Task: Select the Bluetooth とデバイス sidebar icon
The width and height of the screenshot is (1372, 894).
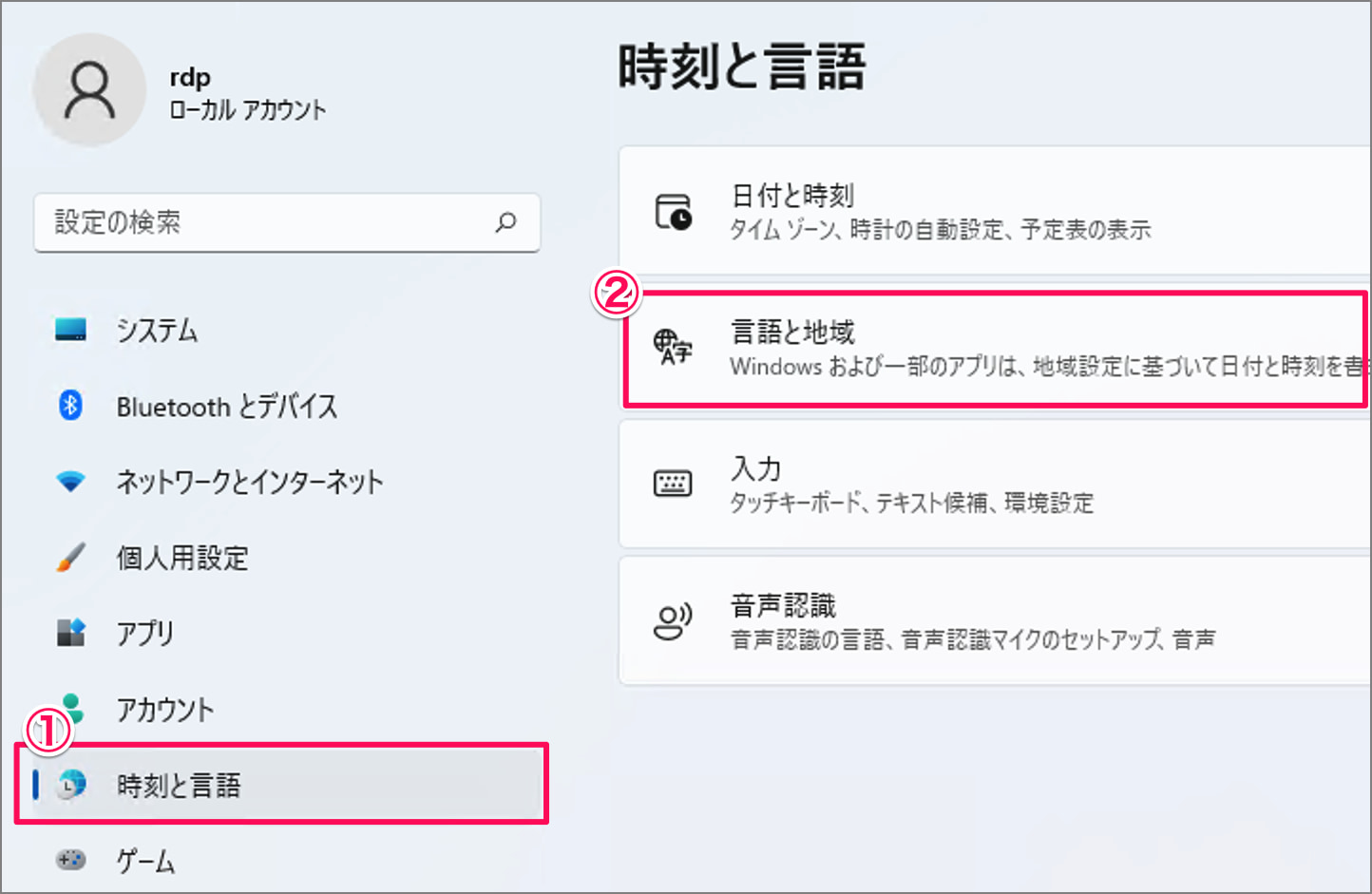Action: 70,406
